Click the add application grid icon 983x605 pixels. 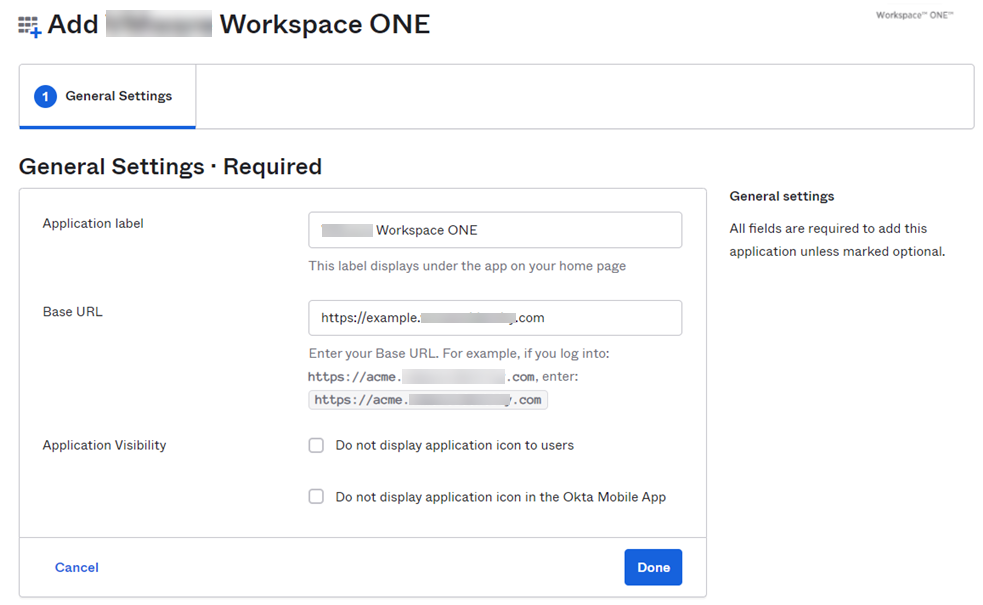click(29, 26)
